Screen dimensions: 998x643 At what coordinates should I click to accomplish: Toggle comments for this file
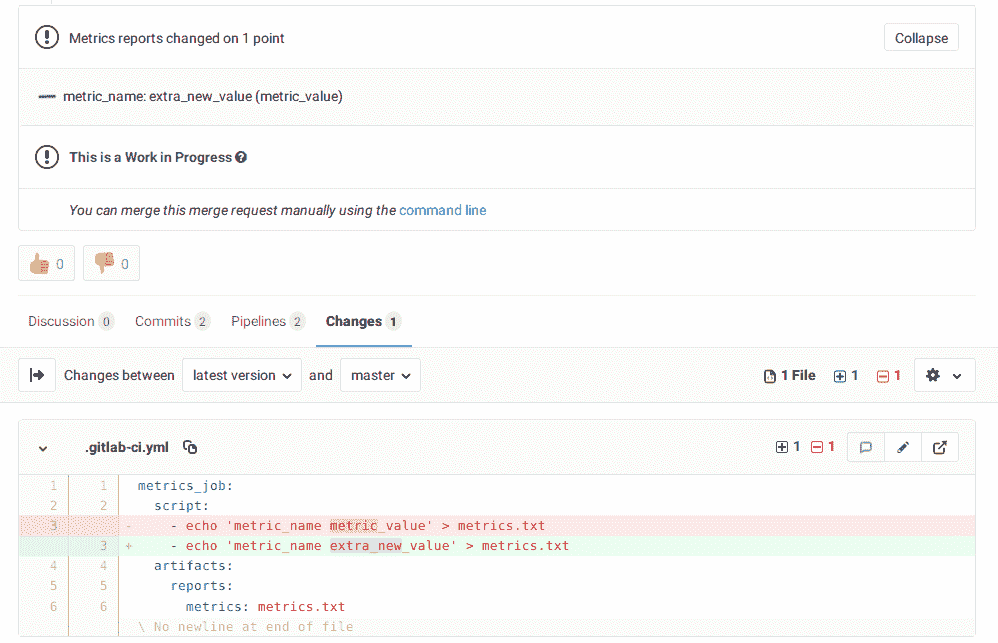click(866, 447)
